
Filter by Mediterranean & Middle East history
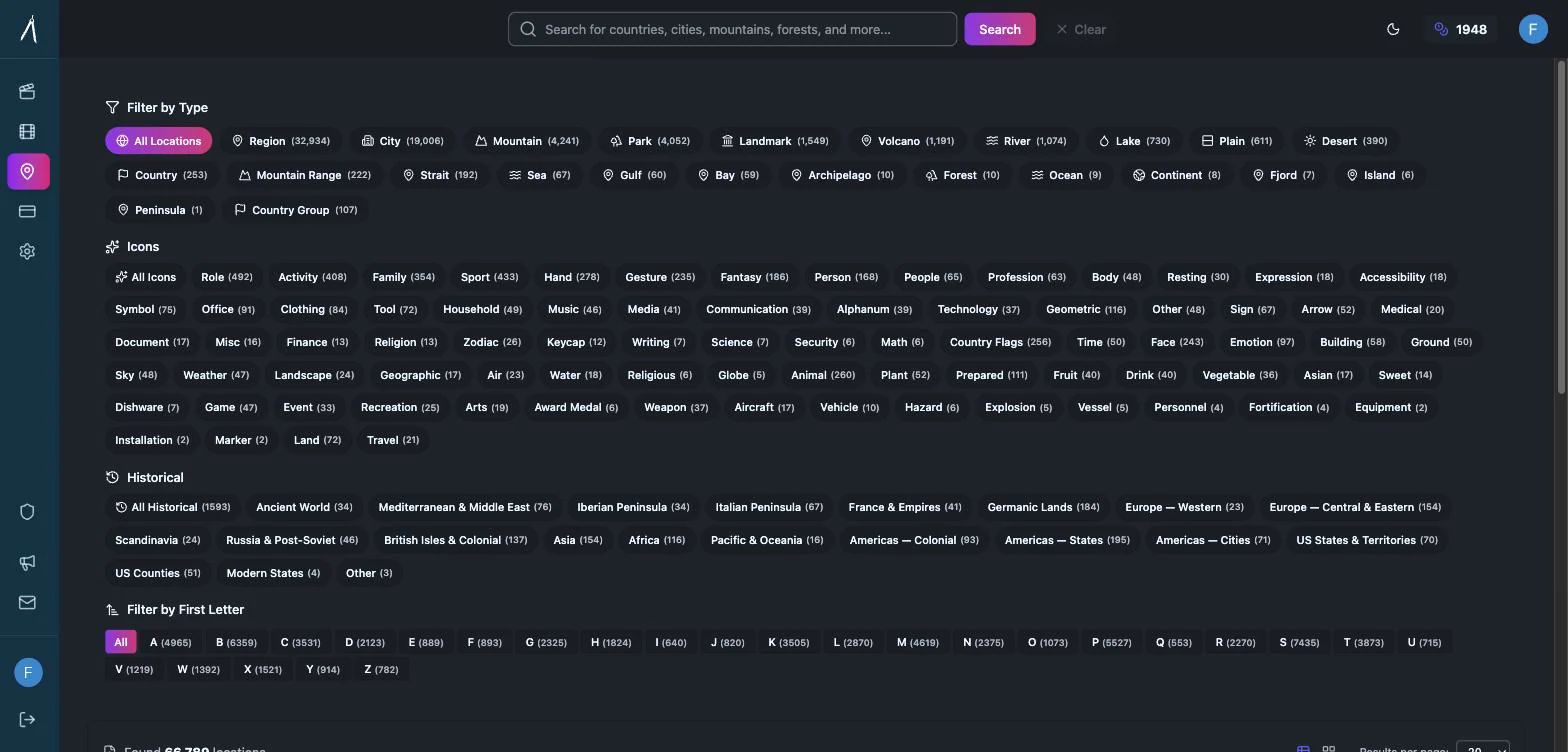coord(465,507)
